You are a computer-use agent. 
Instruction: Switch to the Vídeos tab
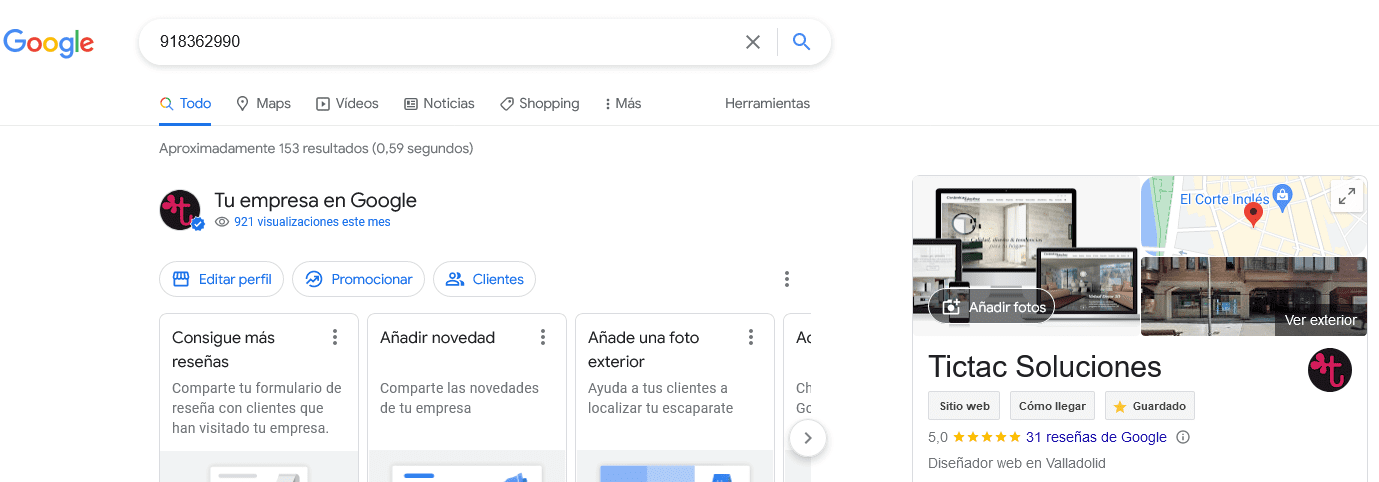(347, 103)
